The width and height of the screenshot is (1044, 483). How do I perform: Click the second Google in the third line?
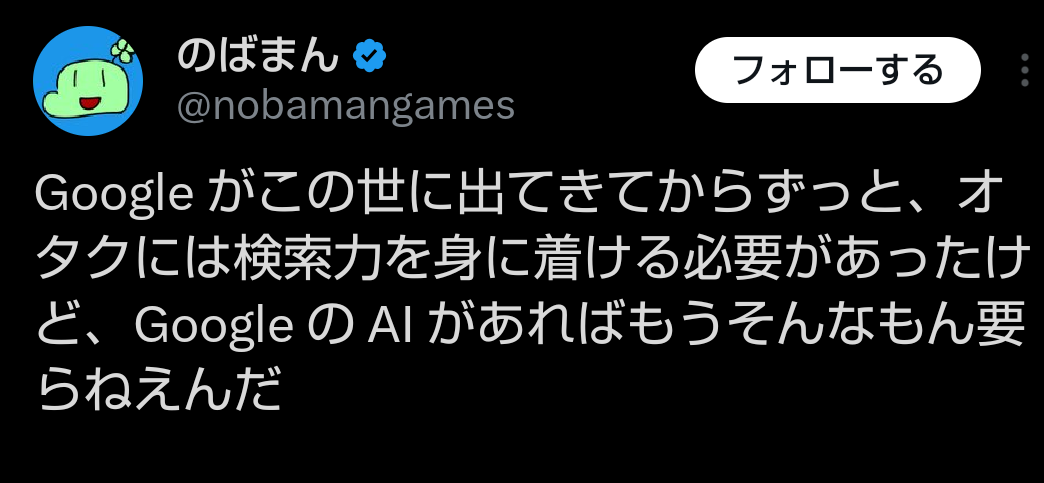click(x=214, y=326)
